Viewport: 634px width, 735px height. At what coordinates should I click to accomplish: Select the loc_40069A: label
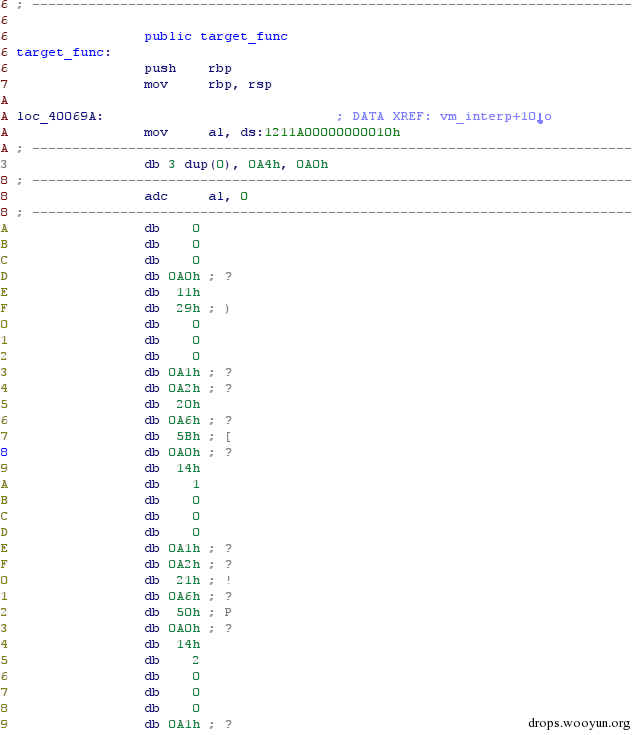click(x=60, y=116)
